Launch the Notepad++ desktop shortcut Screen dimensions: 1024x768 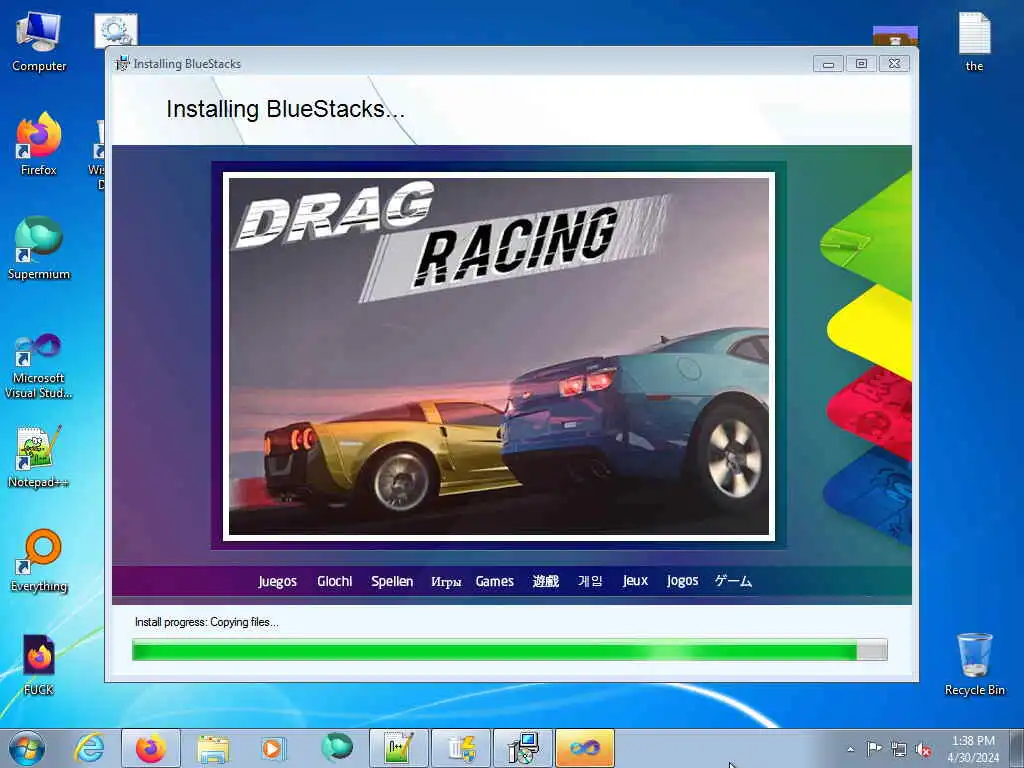click(x=39, y=456)
